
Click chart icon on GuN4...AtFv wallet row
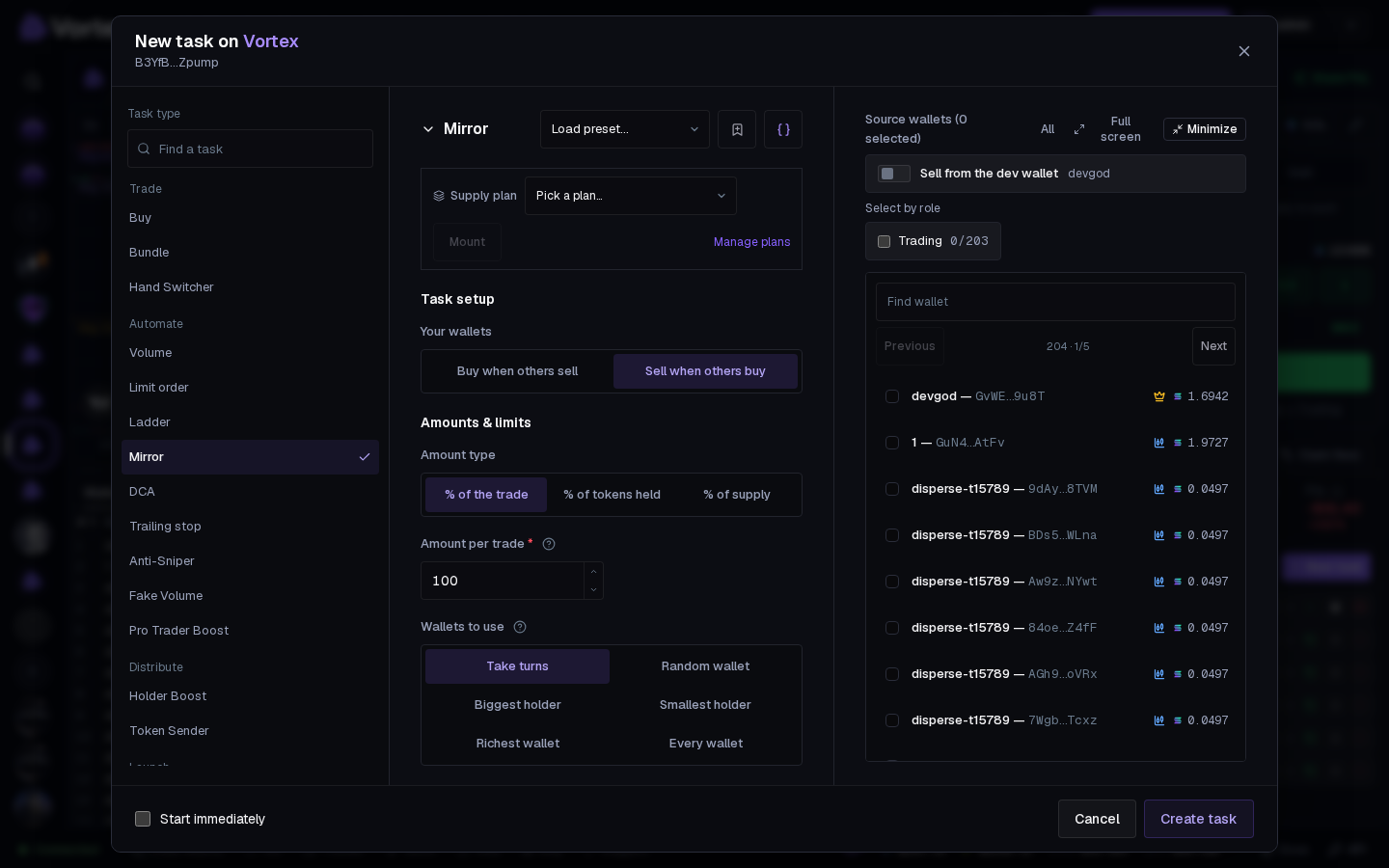(x=1159, y=443)
